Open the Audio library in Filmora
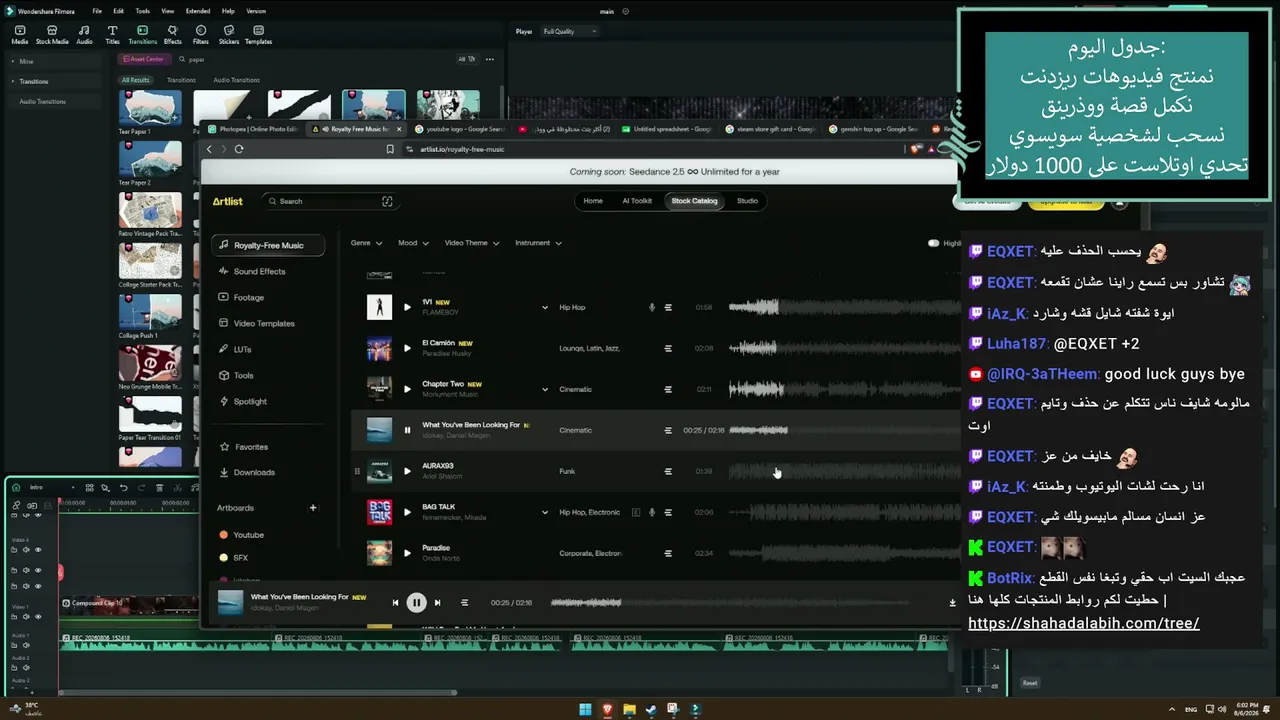The height and width of the screenshot is (720, 1280). (x=84, y=35)
